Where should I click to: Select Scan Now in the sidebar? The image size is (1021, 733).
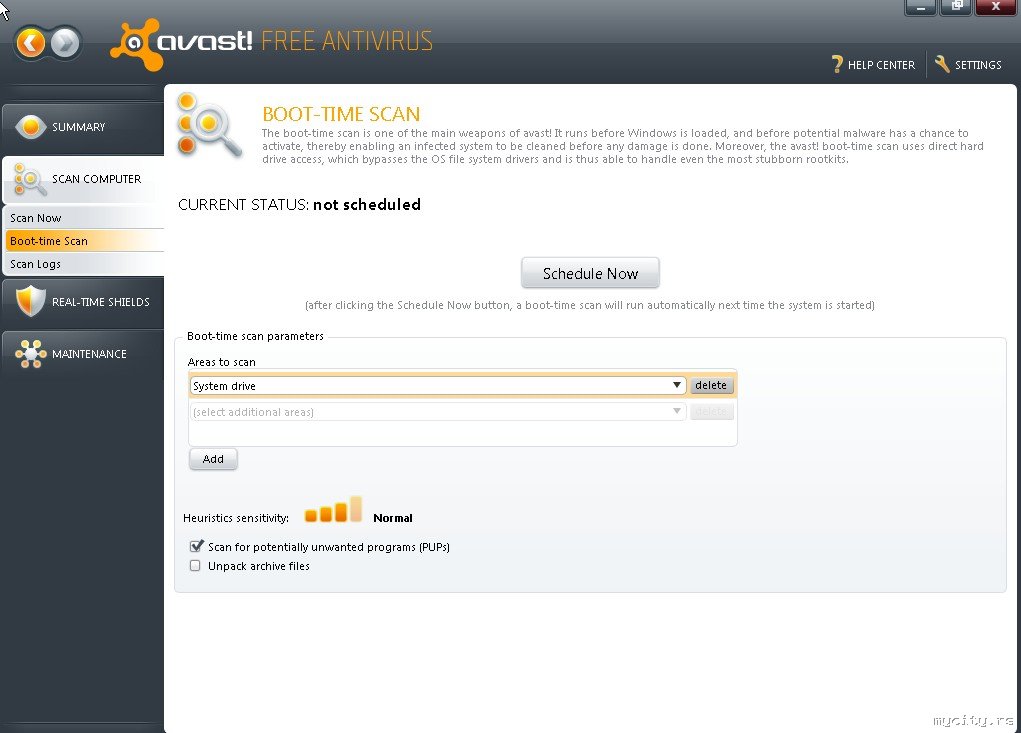[x=85, y=218]
